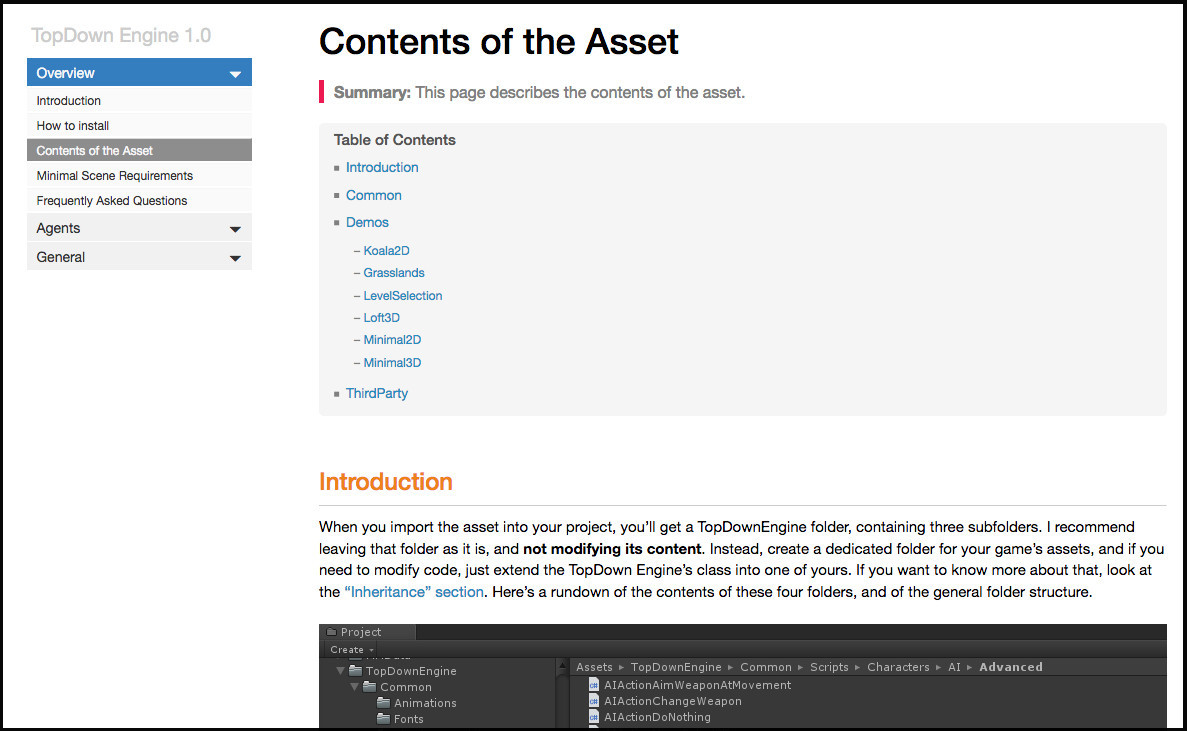The height and width of the screenshot is (731, 1187).
Task: Select the Fonts folder in tree
Action: coord(409,719)
